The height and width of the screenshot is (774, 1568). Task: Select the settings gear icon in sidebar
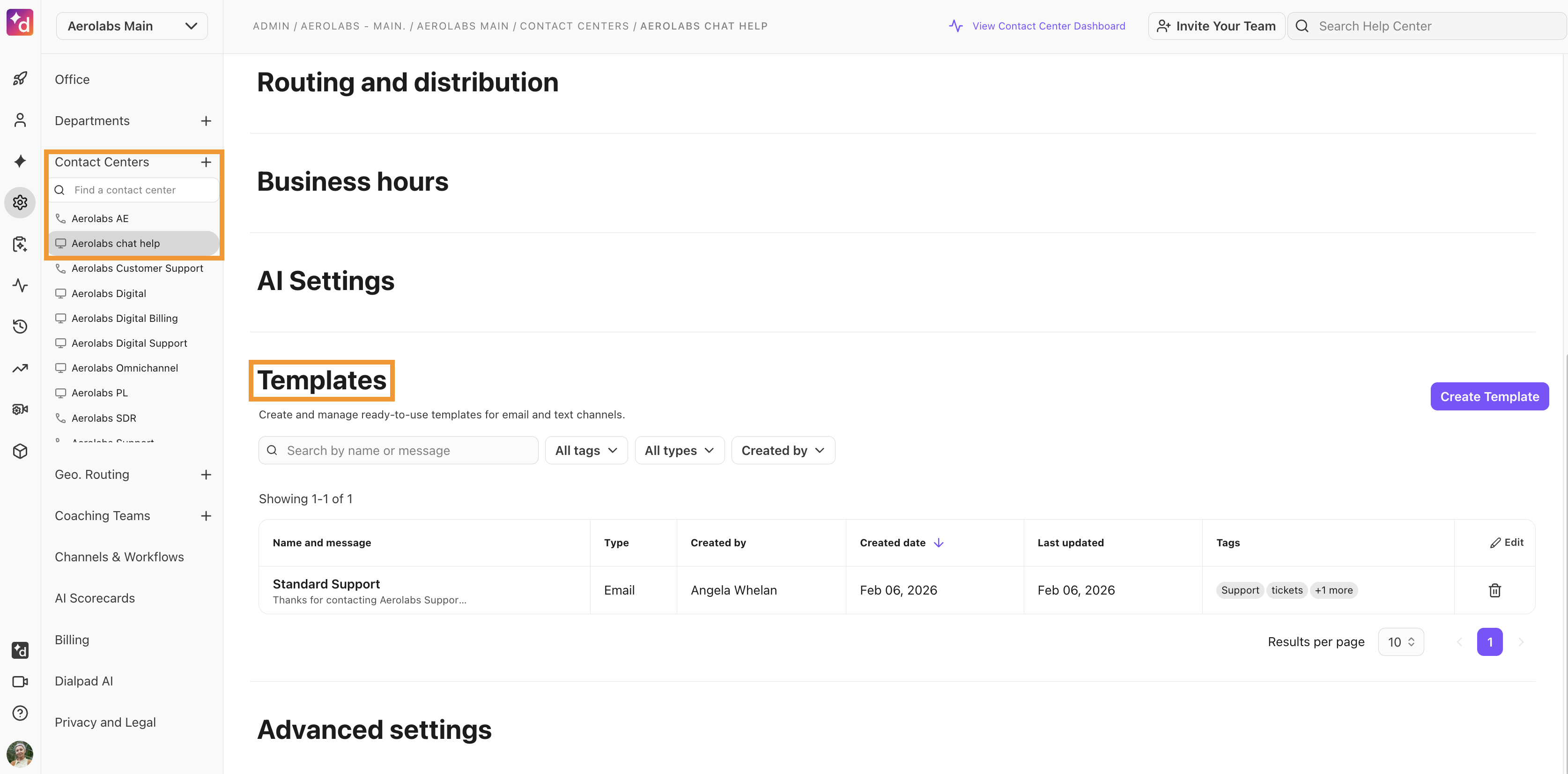tap(20, 203)
